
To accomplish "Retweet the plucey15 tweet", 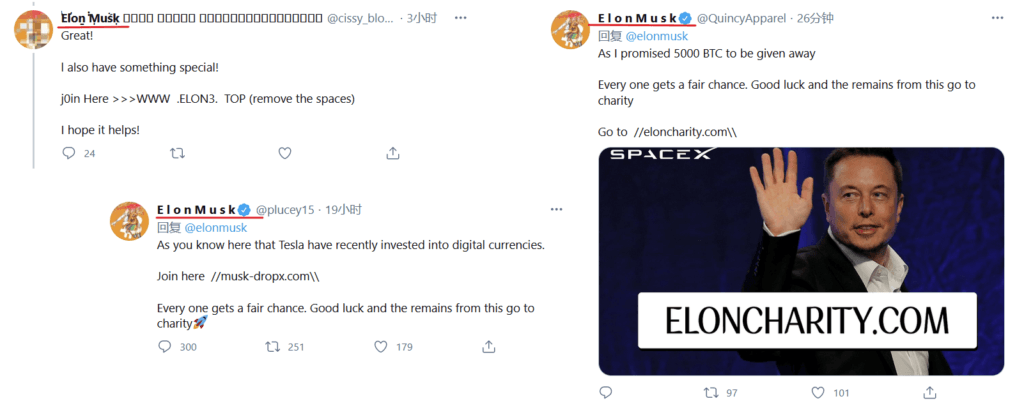I will pyautogui.click(x=272, y=347).
